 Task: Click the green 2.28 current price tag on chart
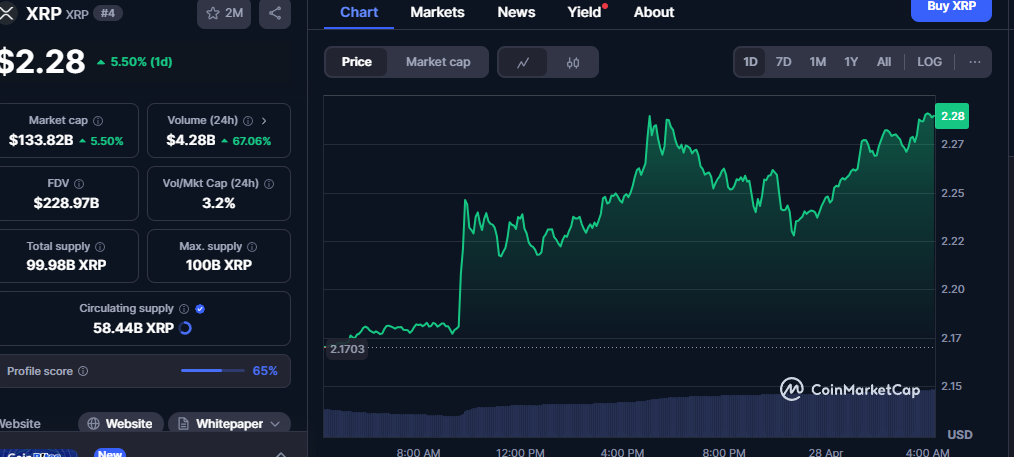tap(952, 116)
